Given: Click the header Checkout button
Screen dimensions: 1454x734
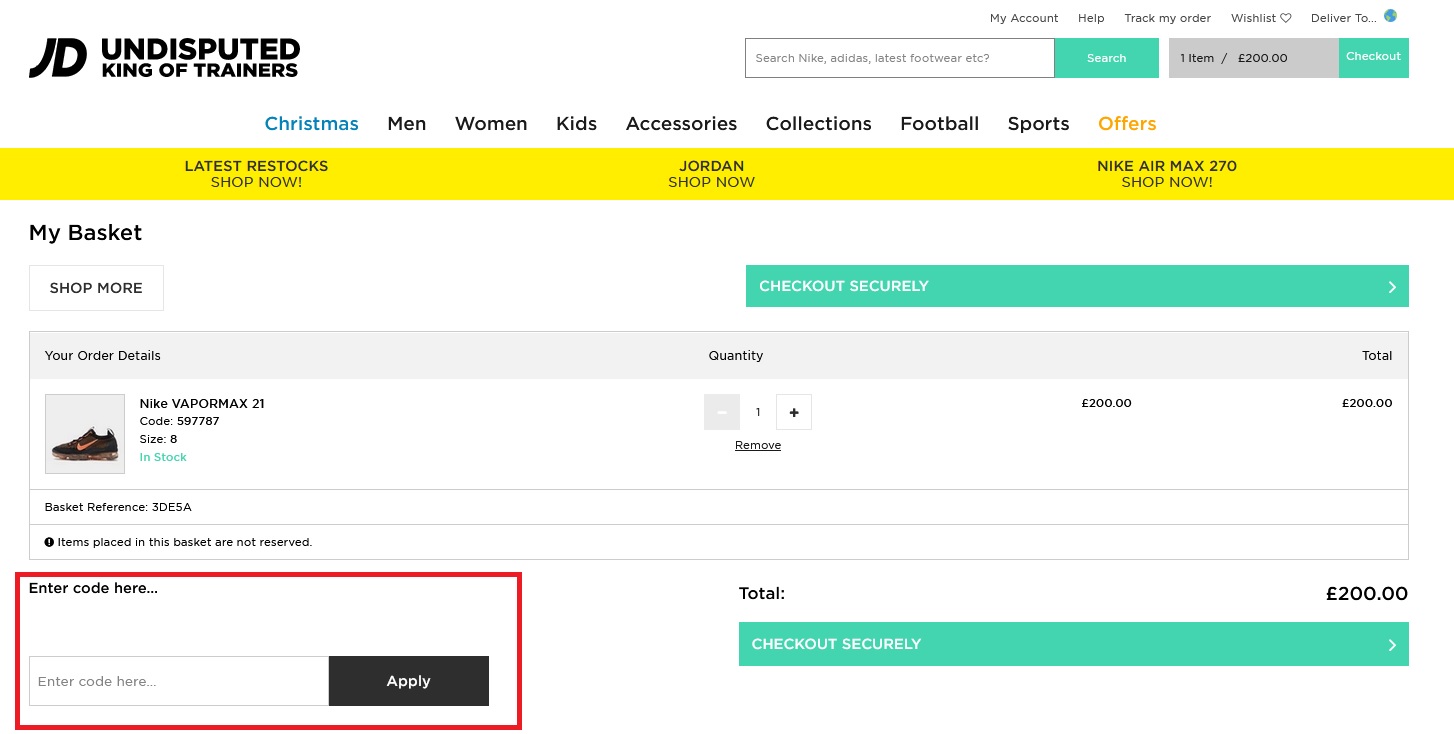Looking at the screenshot, I should point(1374,57).
